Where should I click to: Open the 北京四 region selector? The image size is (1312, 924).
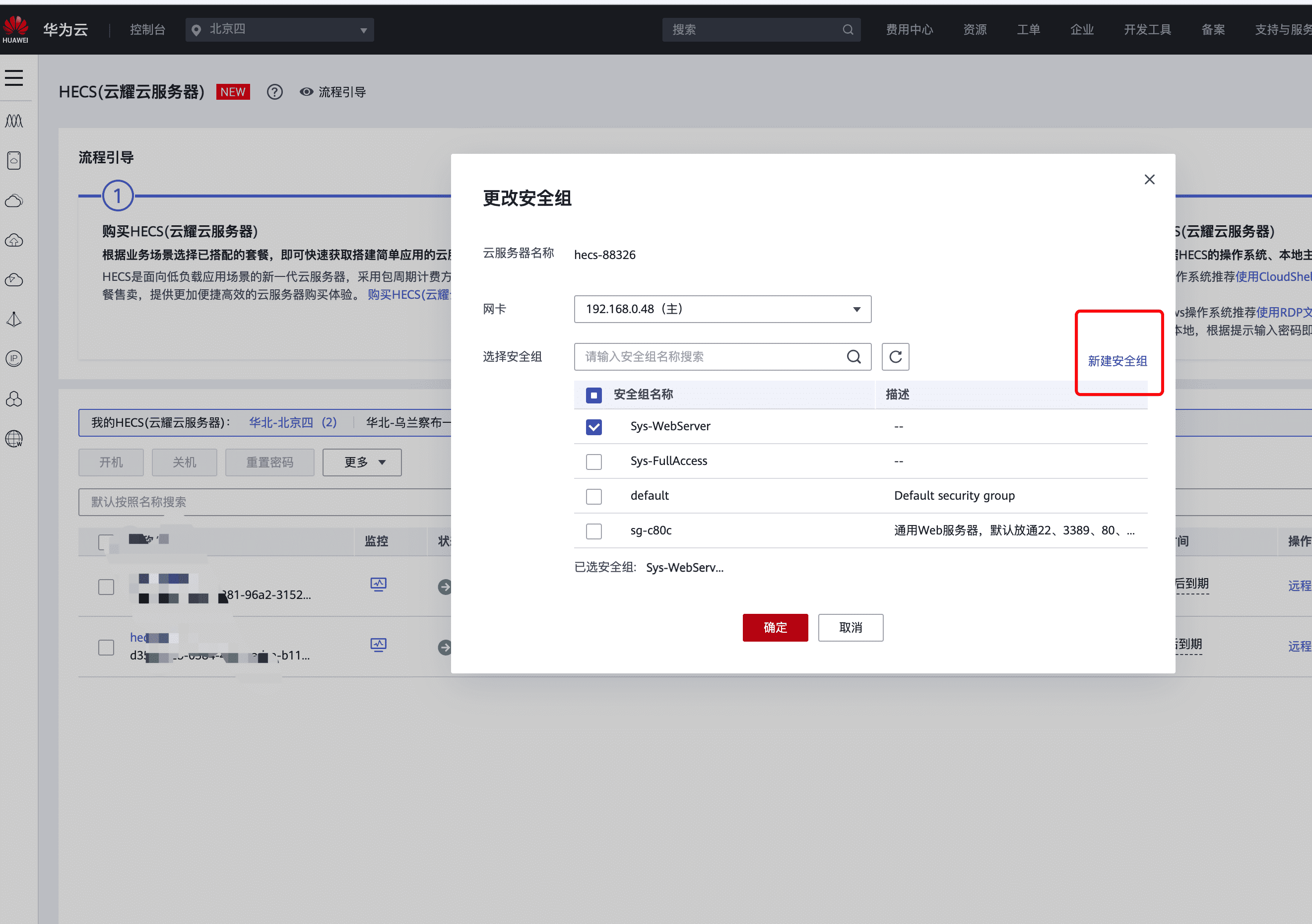(x=279, y=30)
